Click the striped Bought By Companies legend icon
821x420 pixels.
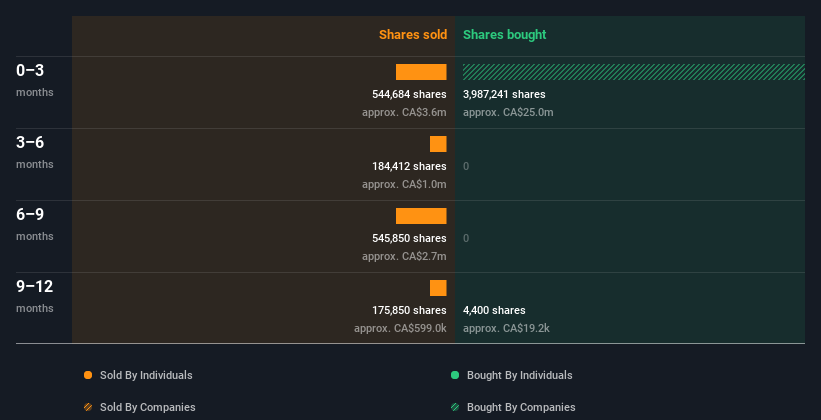(455, 407)
